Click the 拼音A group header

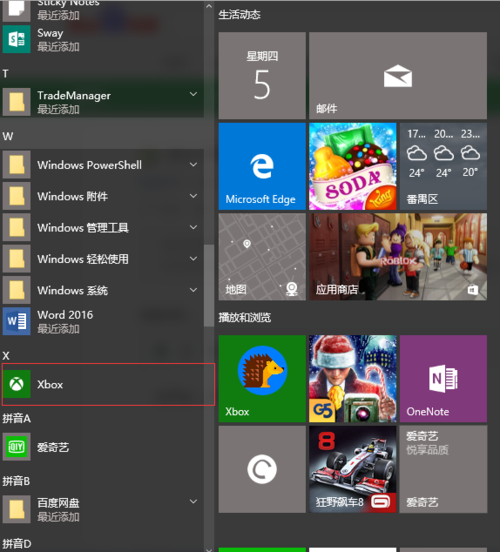tap(17, 418)
